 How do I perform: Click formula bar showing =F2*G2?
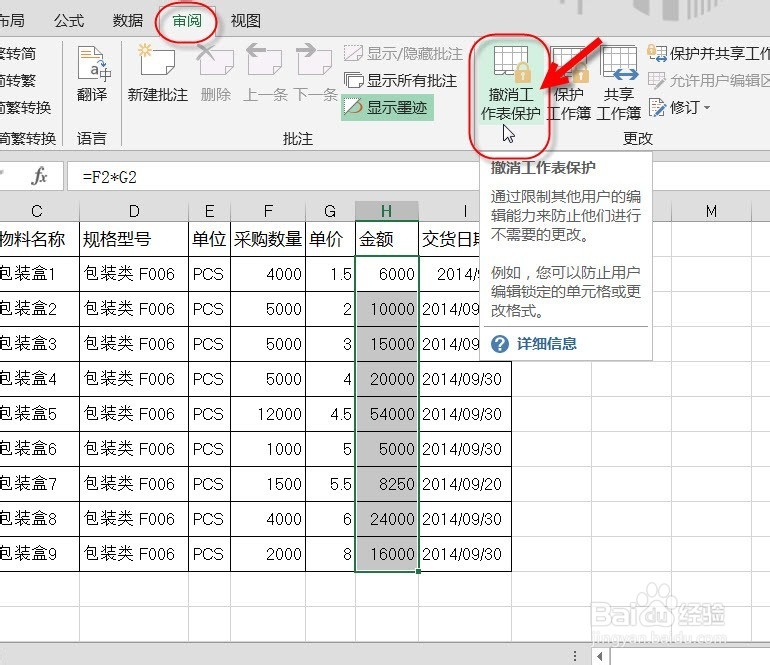point(273,176)
